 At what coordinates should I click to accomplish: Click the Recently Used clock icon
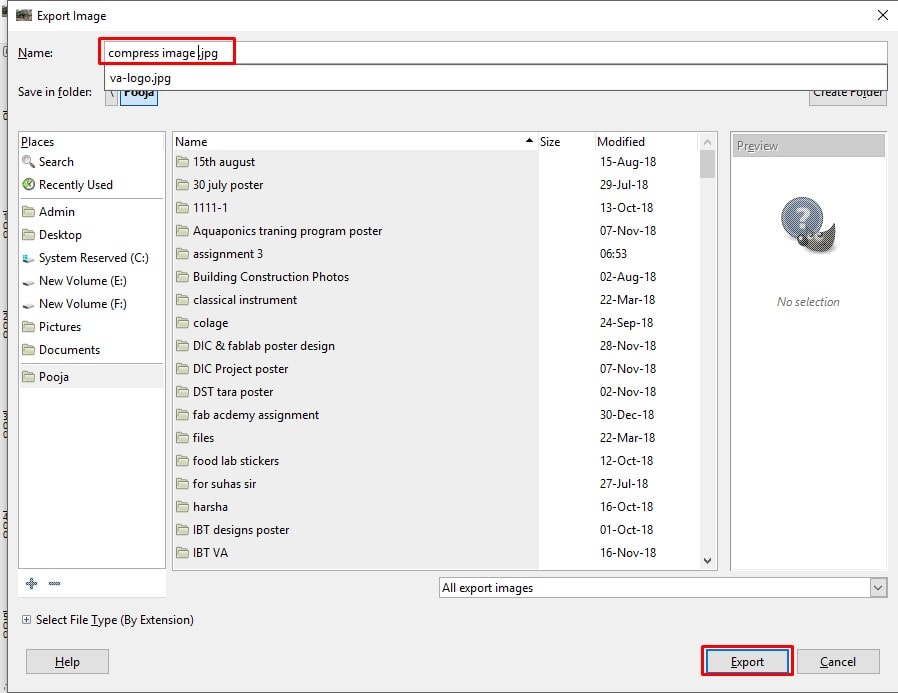[x=28, y=184]
